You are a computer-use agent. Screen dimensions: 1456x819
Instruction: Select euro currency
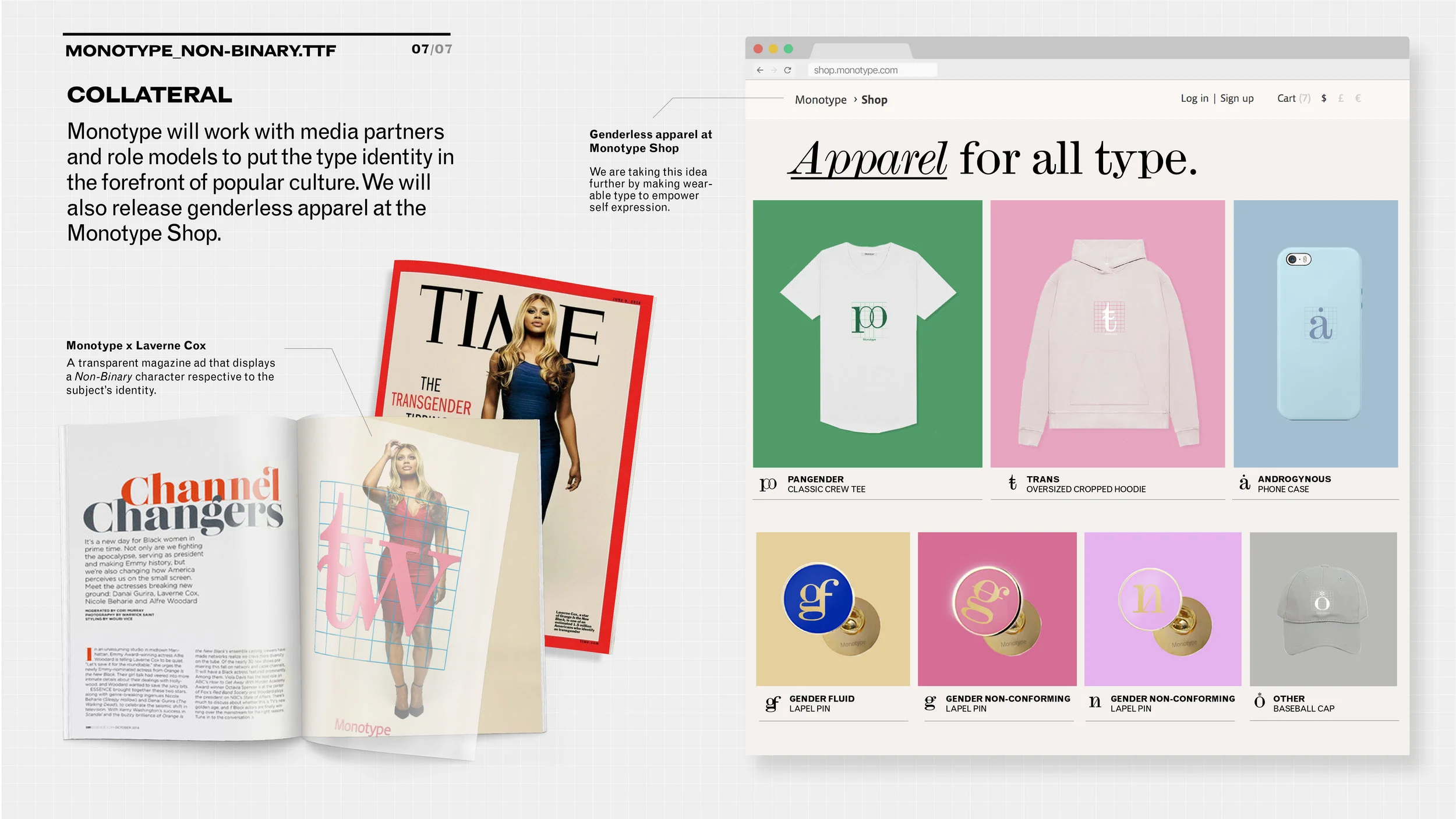pos(1358,98)
